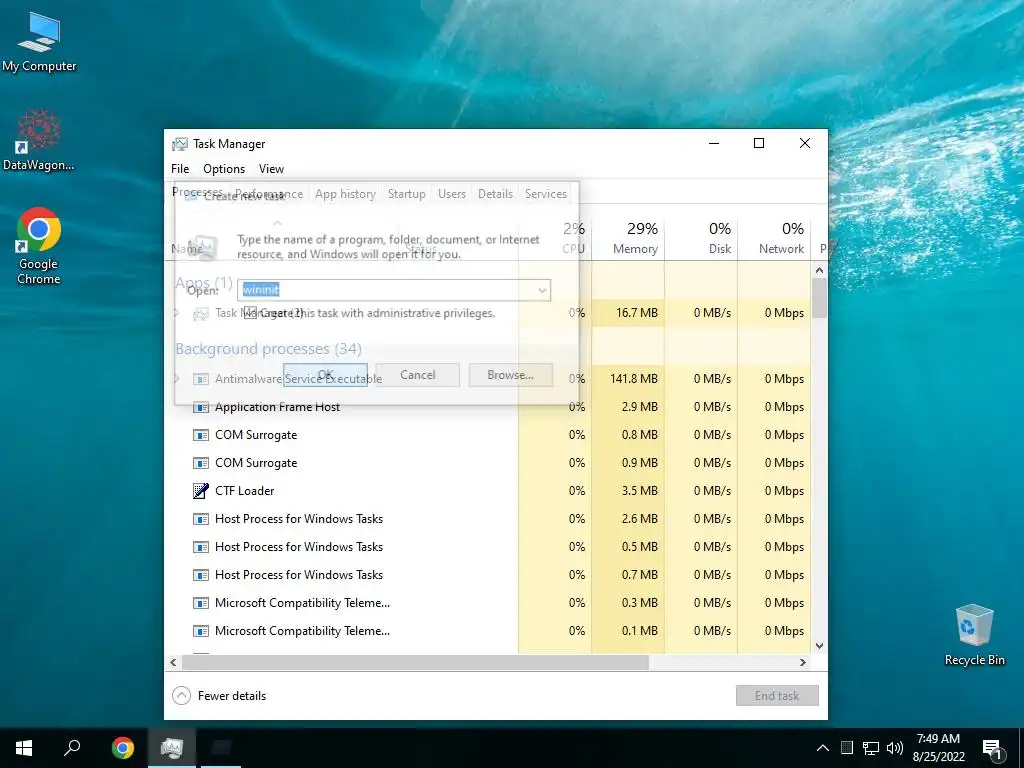Viewport: 1024px width, 768px height.
Task: Collapse view with Fewer details chevron
Action: click(x=182, y=696)
